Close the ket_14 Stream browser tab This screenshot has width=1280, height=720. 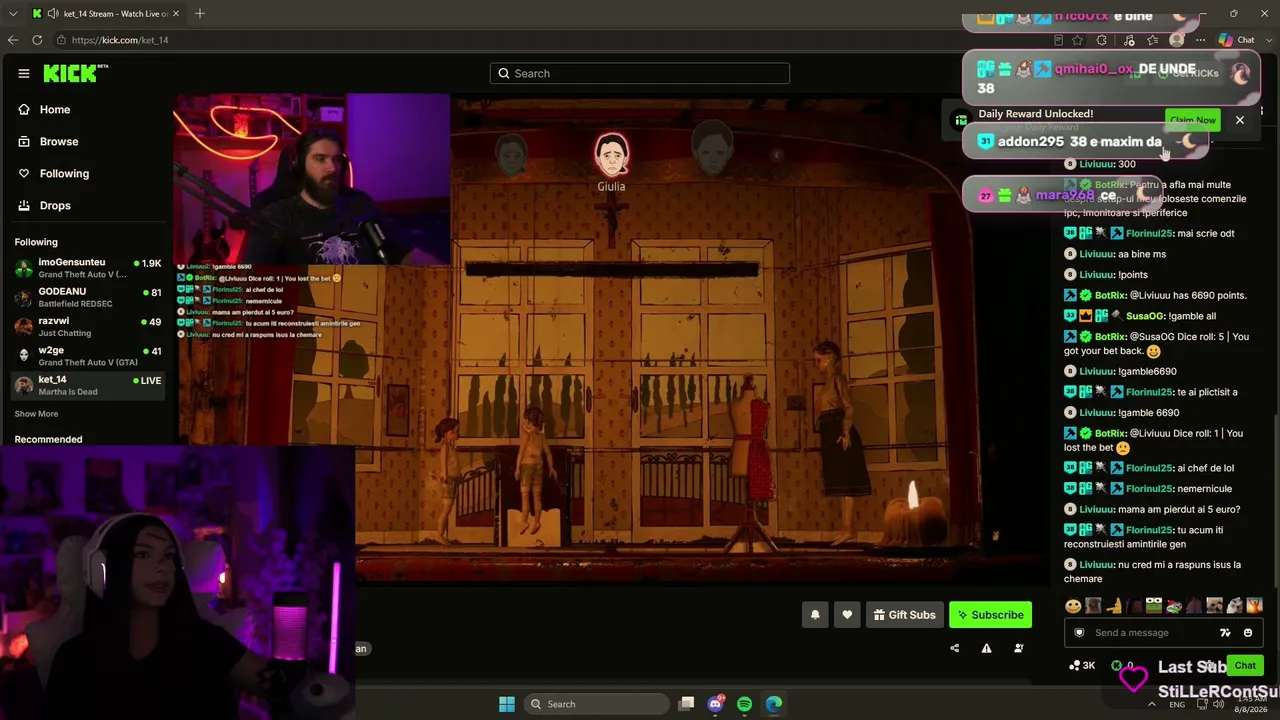pyautogui.click(x=176, y=13)
